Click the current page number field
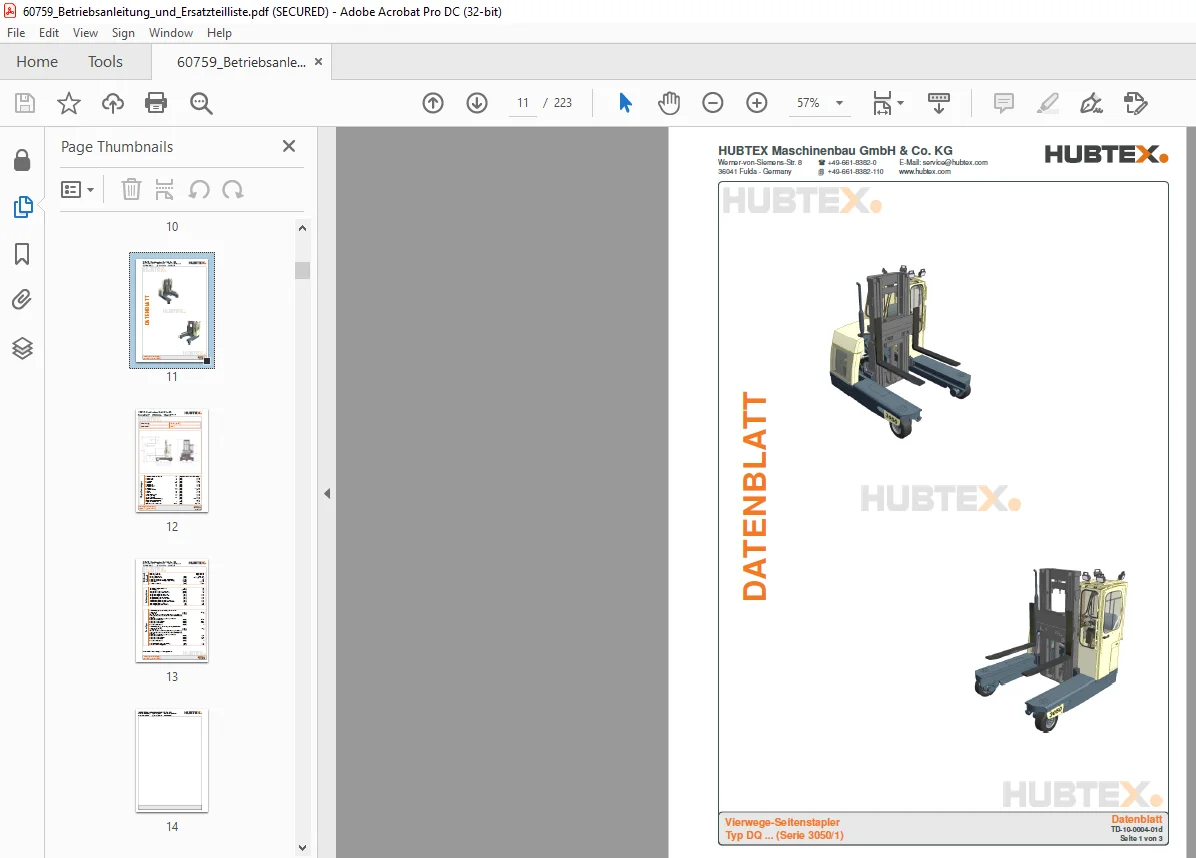1196x858 pixels. pyautogui.click(x=522, y=103)
